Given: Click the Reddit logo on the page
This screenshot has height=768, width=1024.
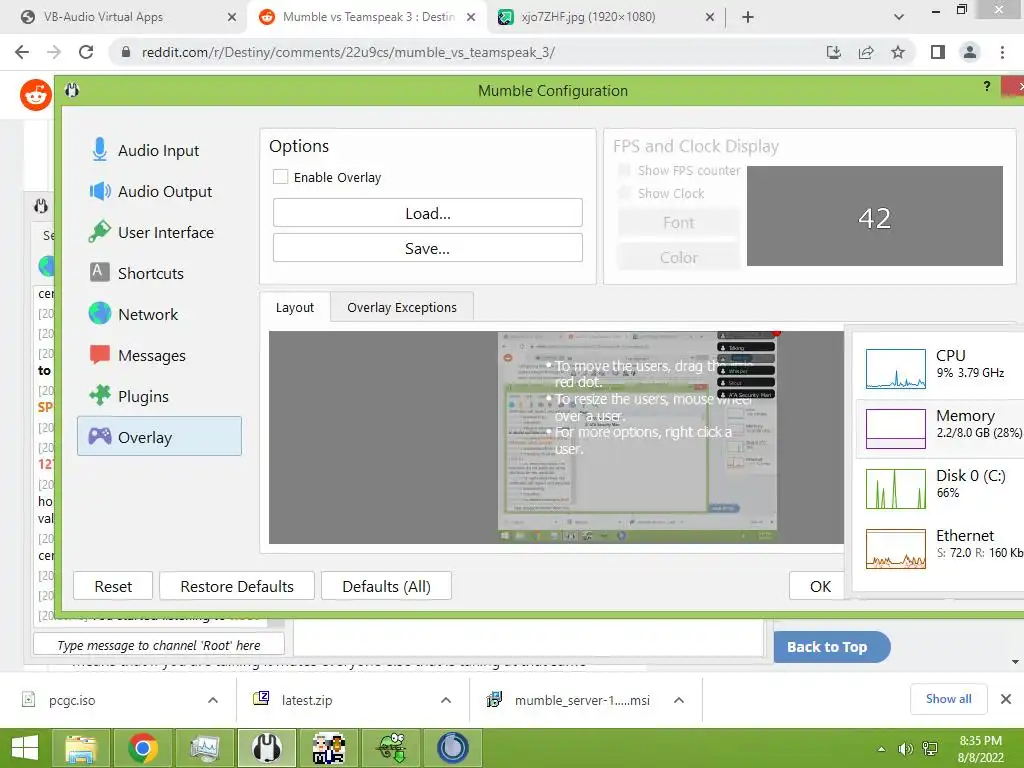Looking at the screenshot, I should pos(35,95).
